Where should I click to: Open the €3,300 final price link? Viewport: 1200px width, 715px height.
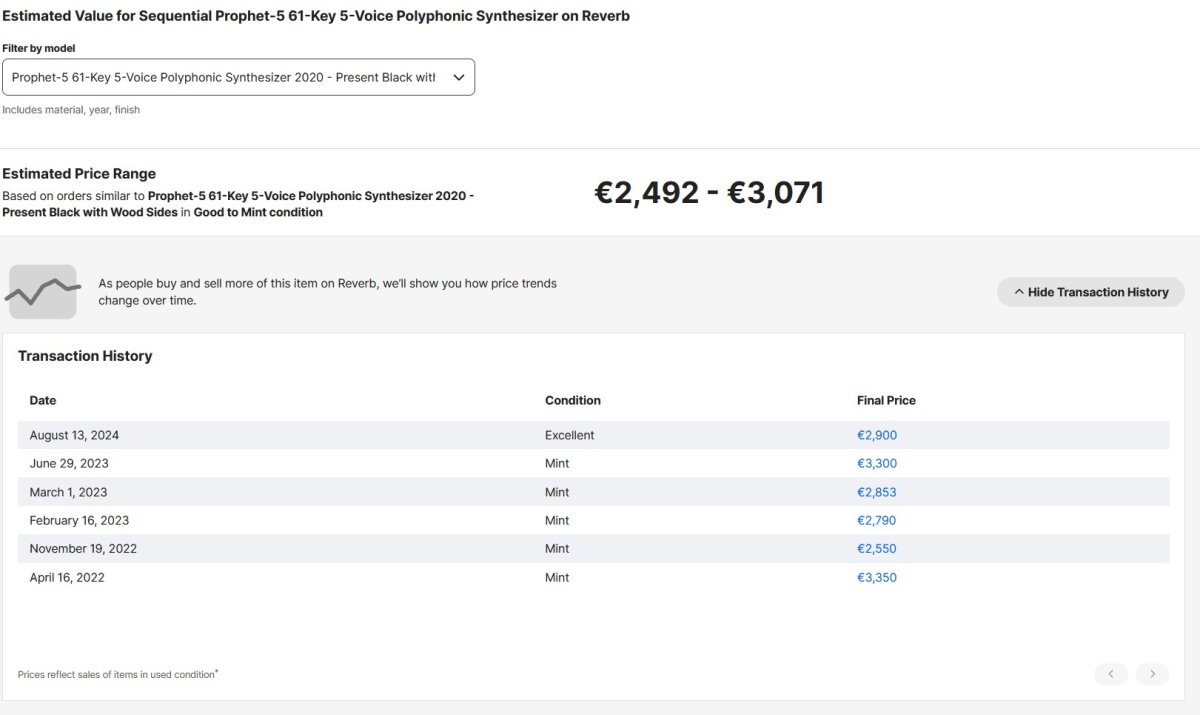click(877, 463)
